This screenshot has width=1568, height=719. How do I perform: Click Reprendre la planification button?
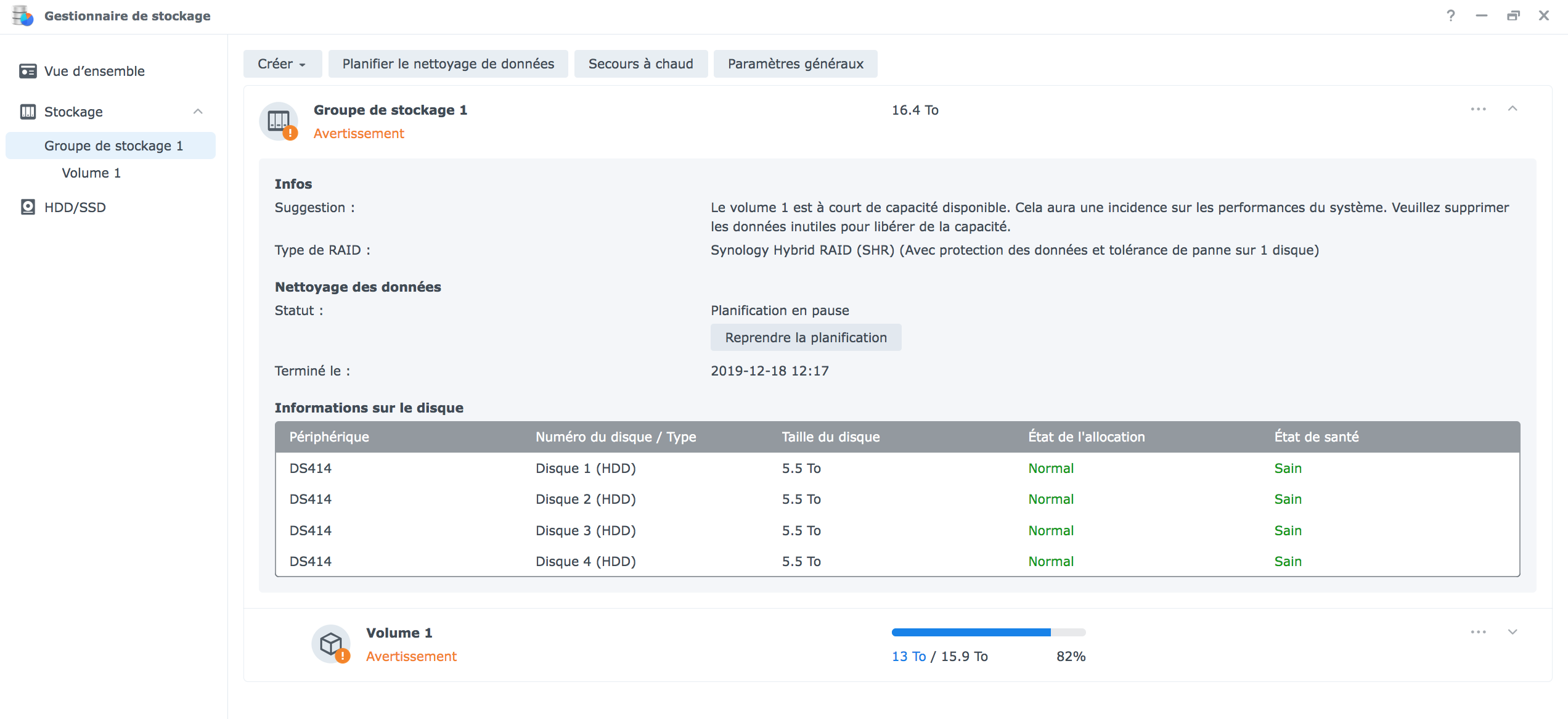(x=806, y=338)
